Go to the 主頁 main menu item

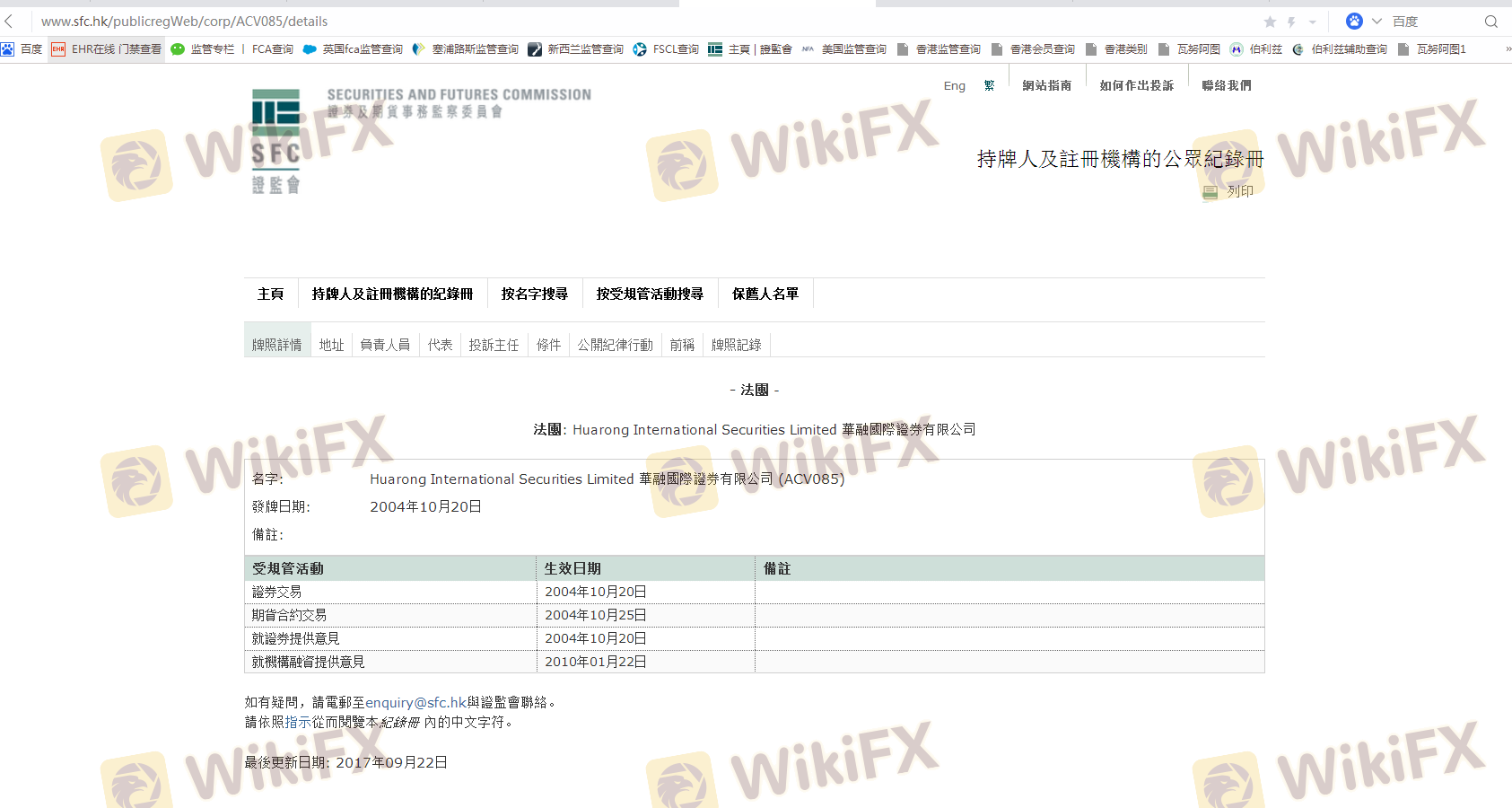point(271,294)
